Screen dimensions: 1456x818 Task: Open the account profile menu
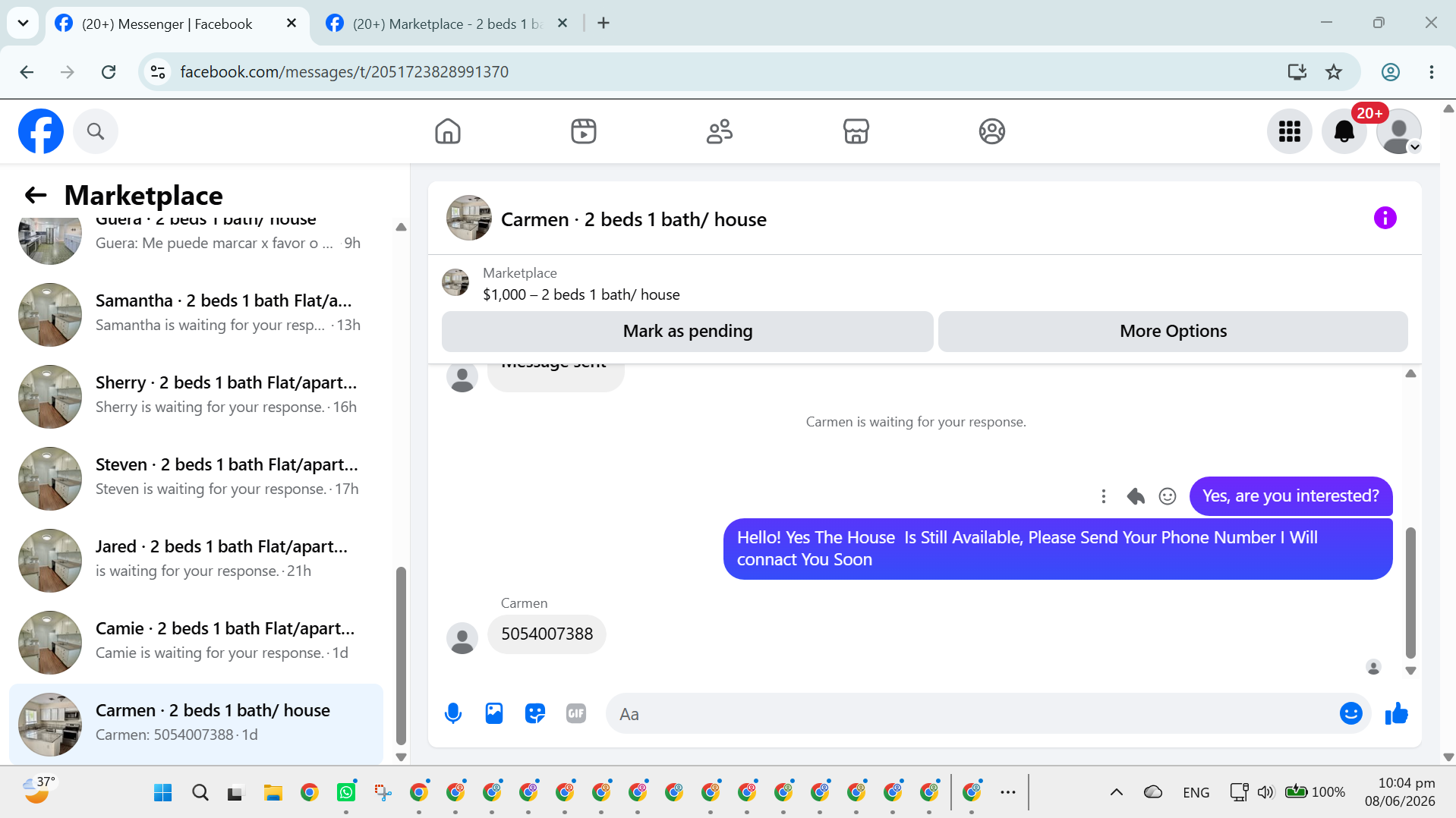pos(1398,131)
